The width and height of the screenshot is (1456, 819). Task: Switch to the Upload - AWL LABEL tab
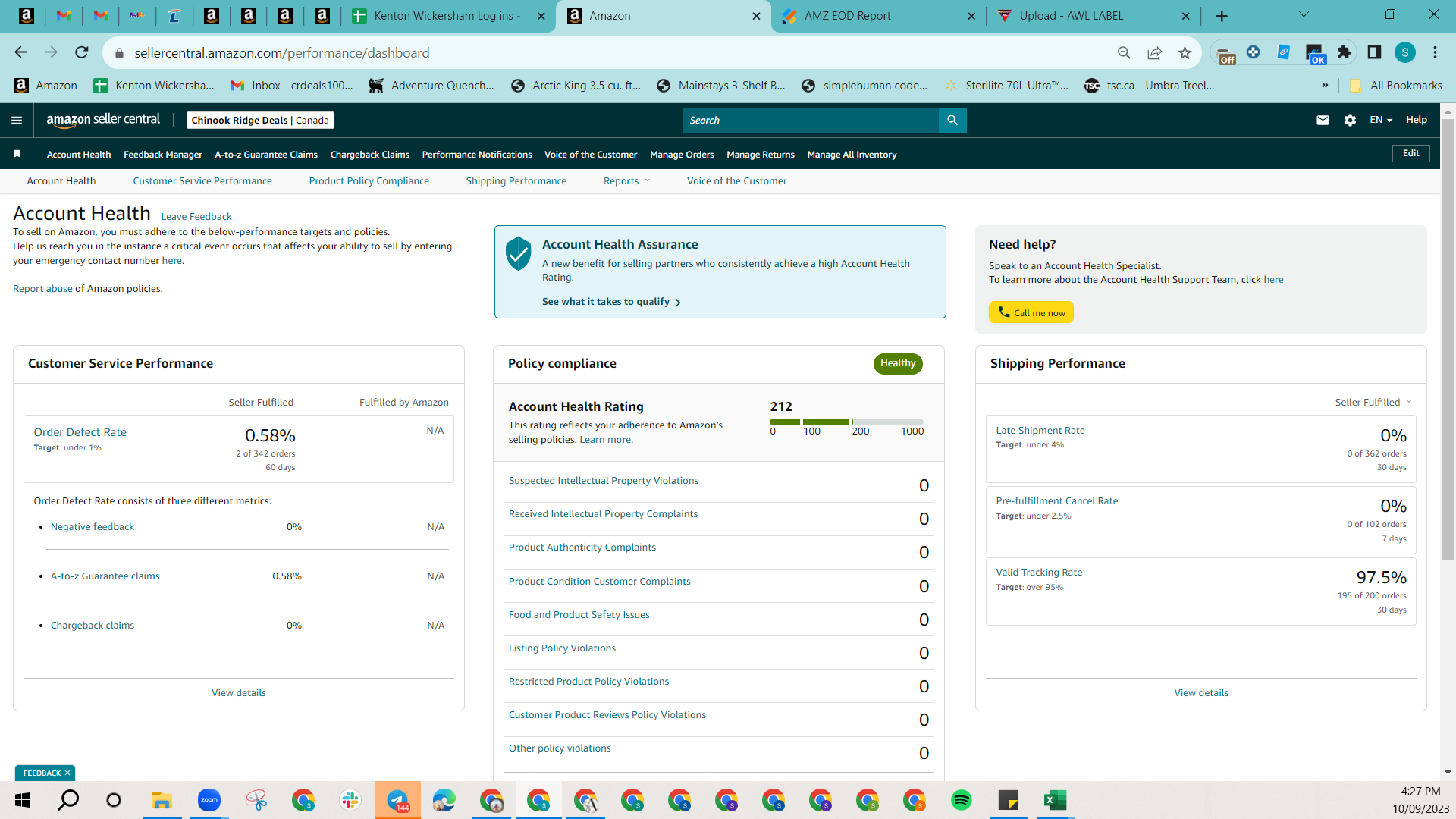(1094, 16)
